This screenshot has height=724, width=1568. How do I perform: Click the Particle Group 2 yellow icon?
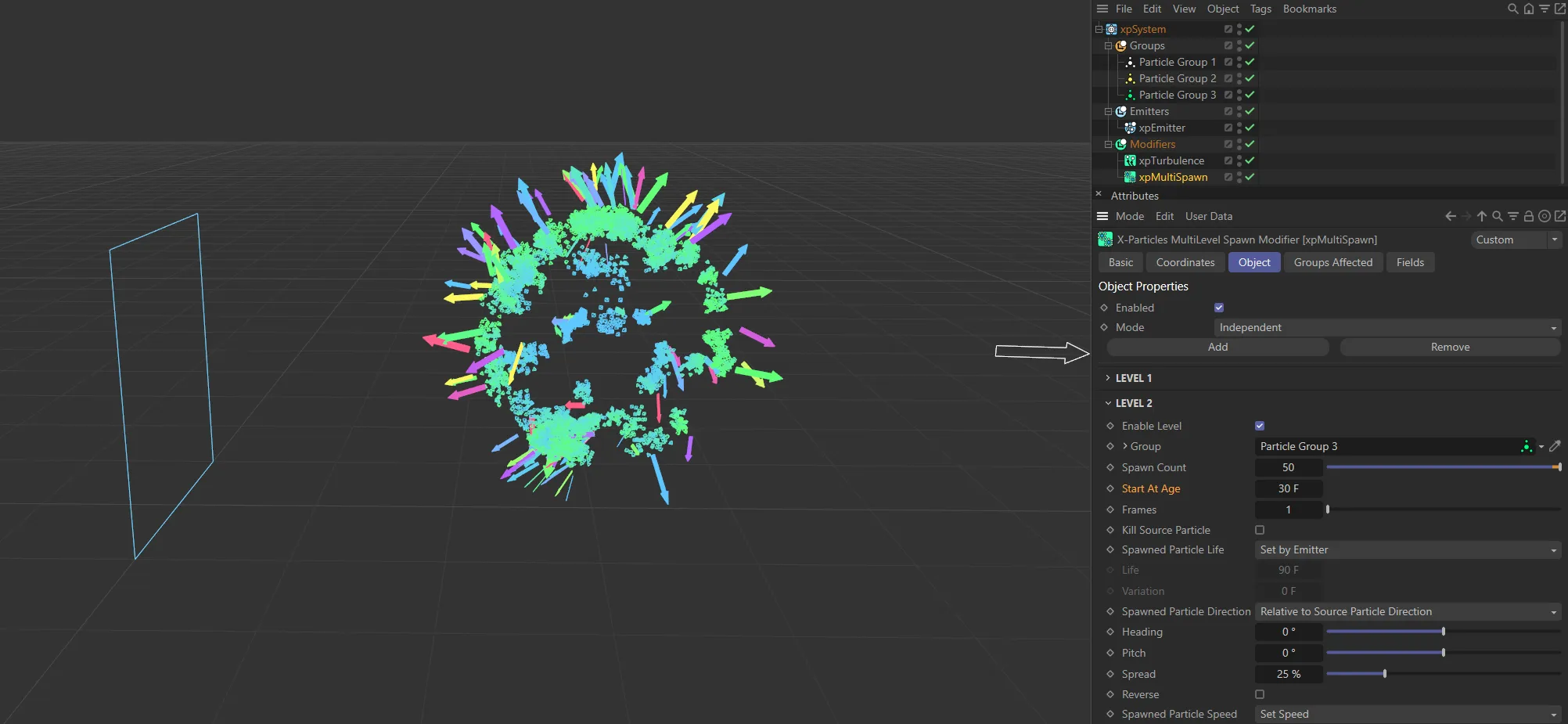tap(1130, 78)
